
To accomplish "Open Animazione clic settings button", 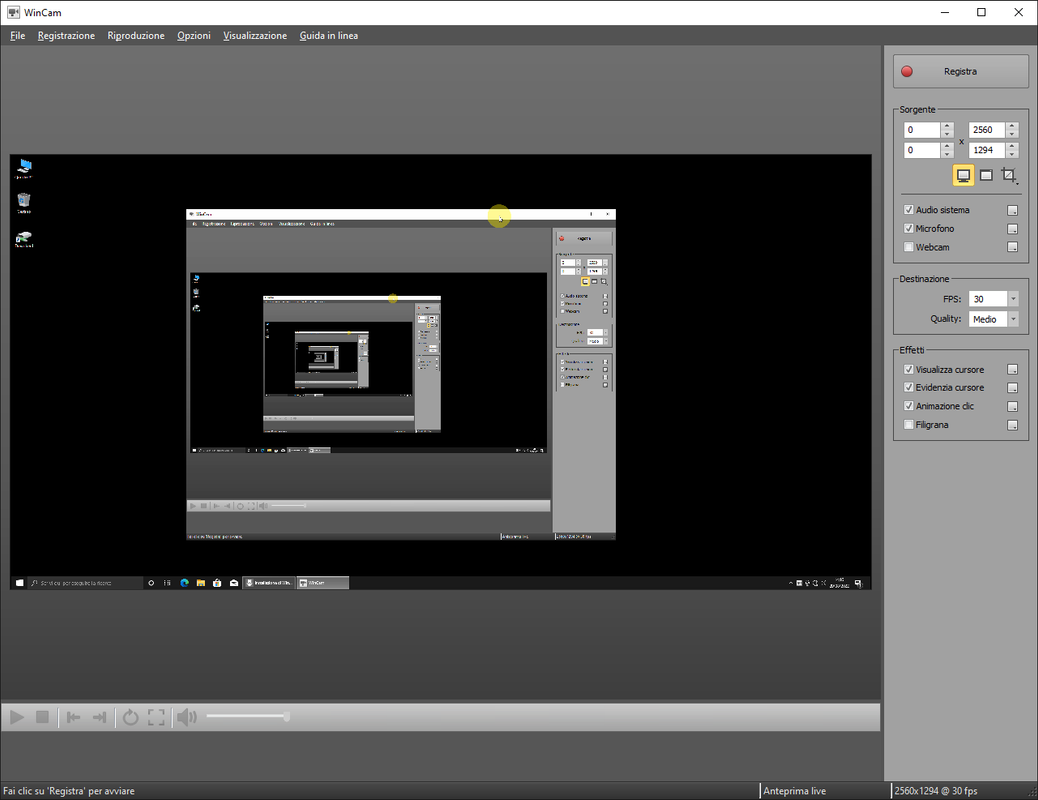I will 1012,406.
